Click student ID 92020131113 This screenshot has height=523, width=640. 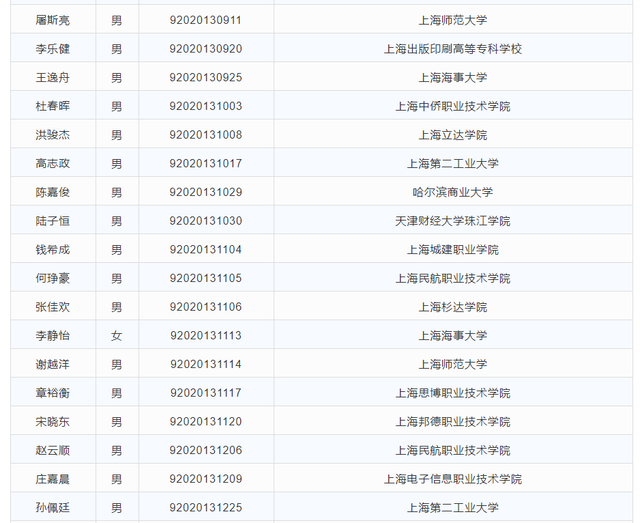(206, 336)
